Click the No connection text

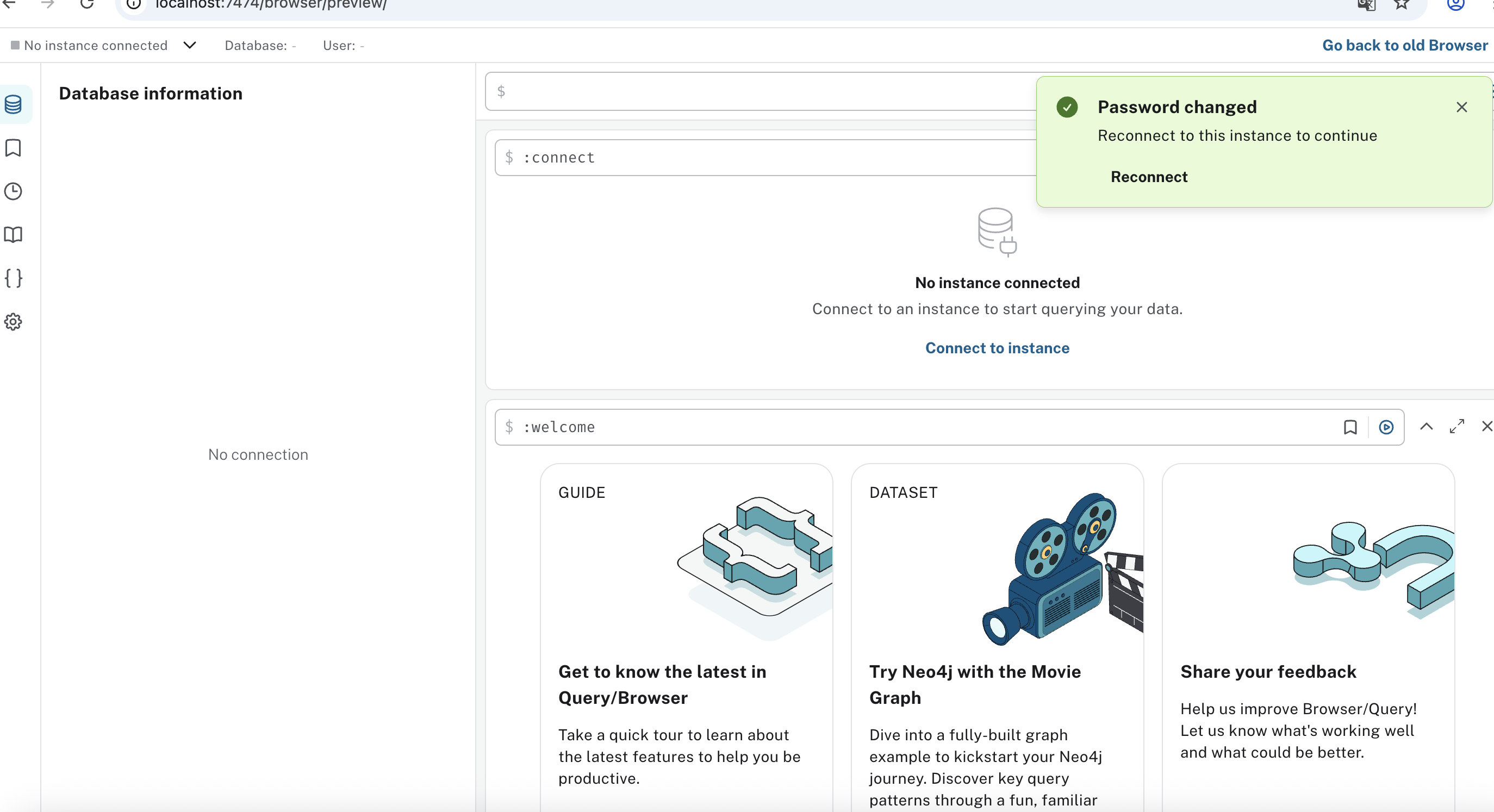(x=258, y=455)
